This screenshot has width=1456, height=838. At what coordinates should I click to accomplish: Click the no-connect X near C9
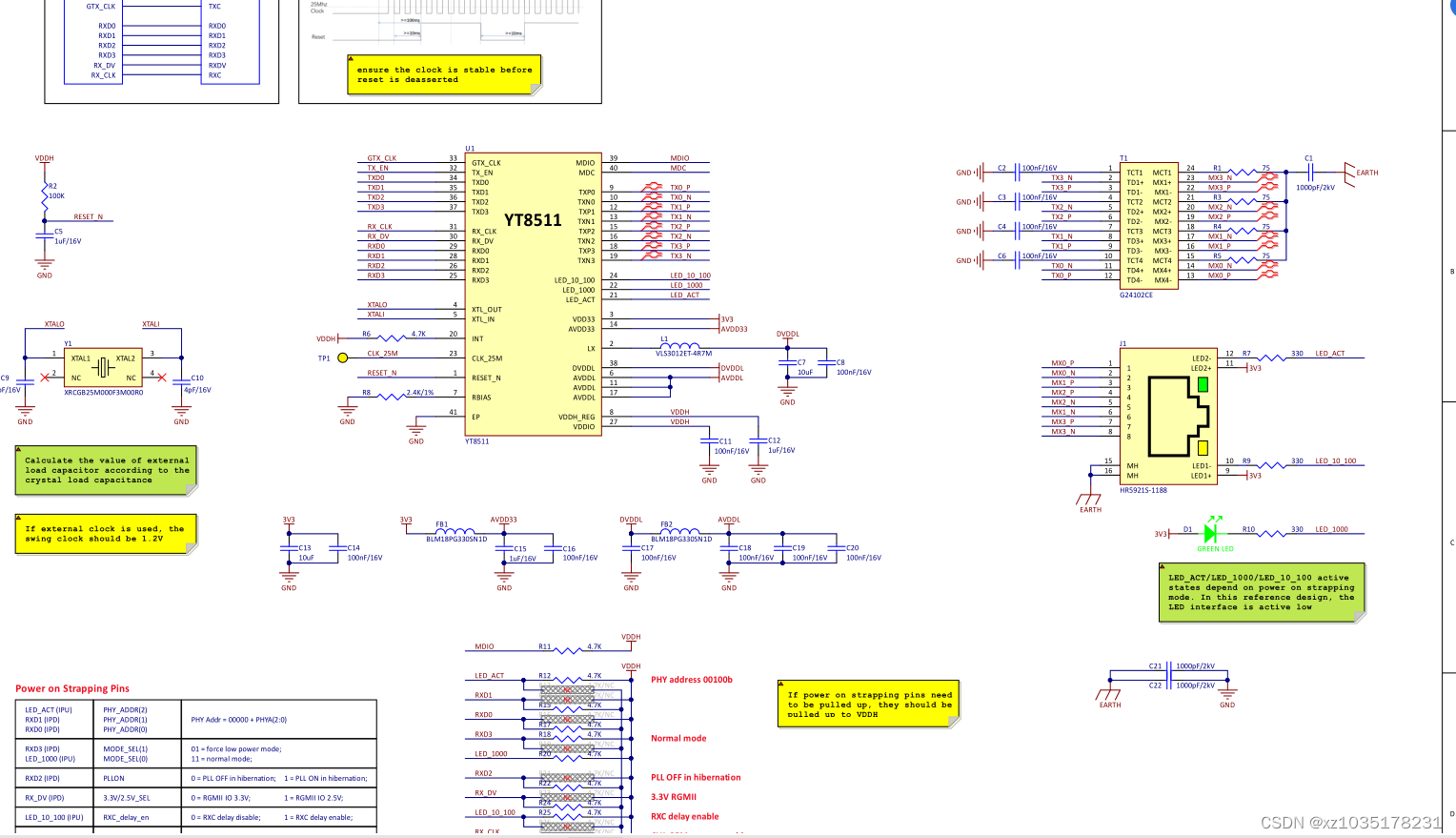pos(45,378)
